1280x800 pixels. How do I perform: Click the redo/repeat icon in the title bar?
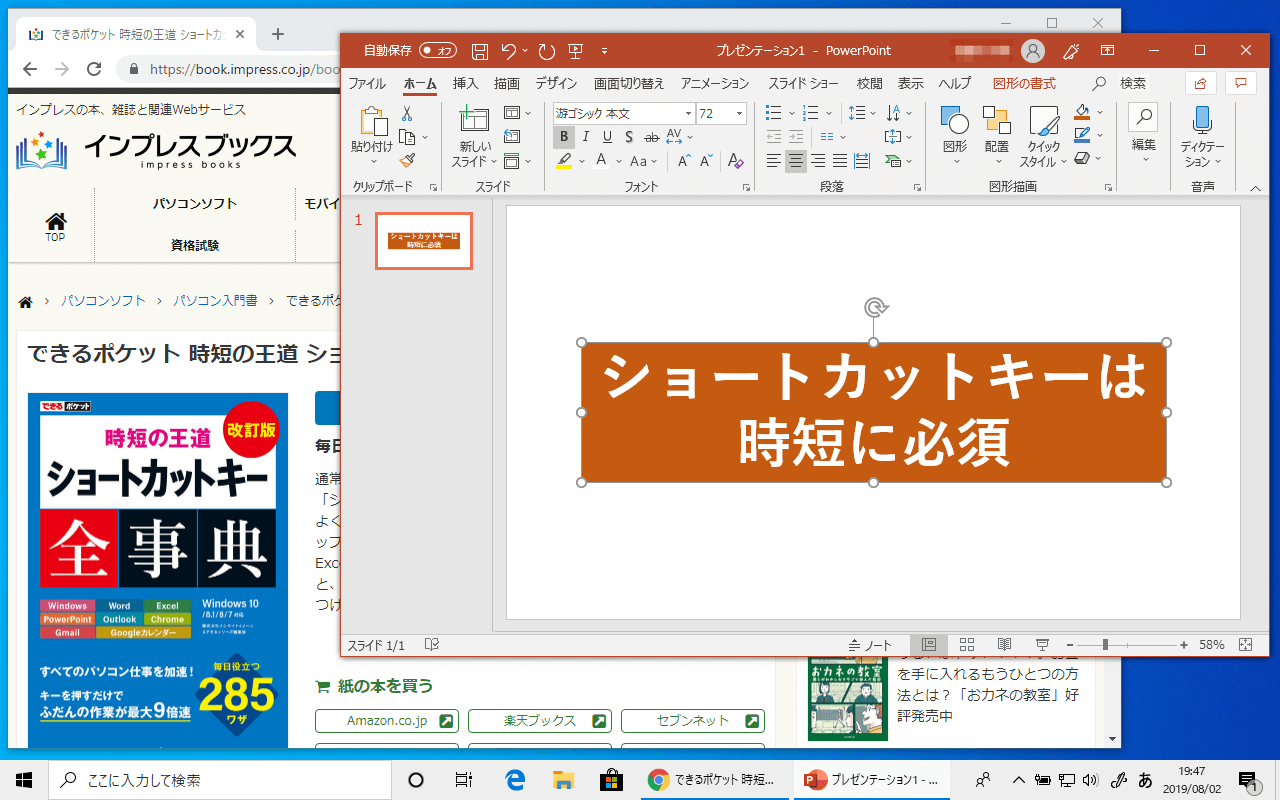pyautogui.click(x=546, y=51)
